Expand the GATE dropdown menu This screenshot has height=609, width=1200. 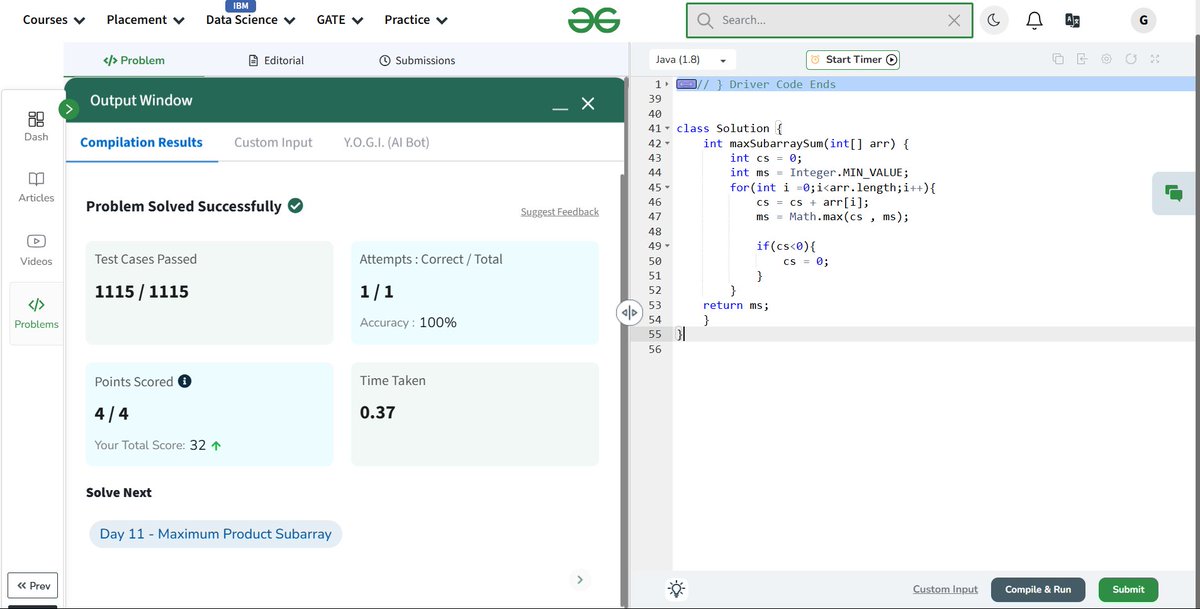(340, 20)
